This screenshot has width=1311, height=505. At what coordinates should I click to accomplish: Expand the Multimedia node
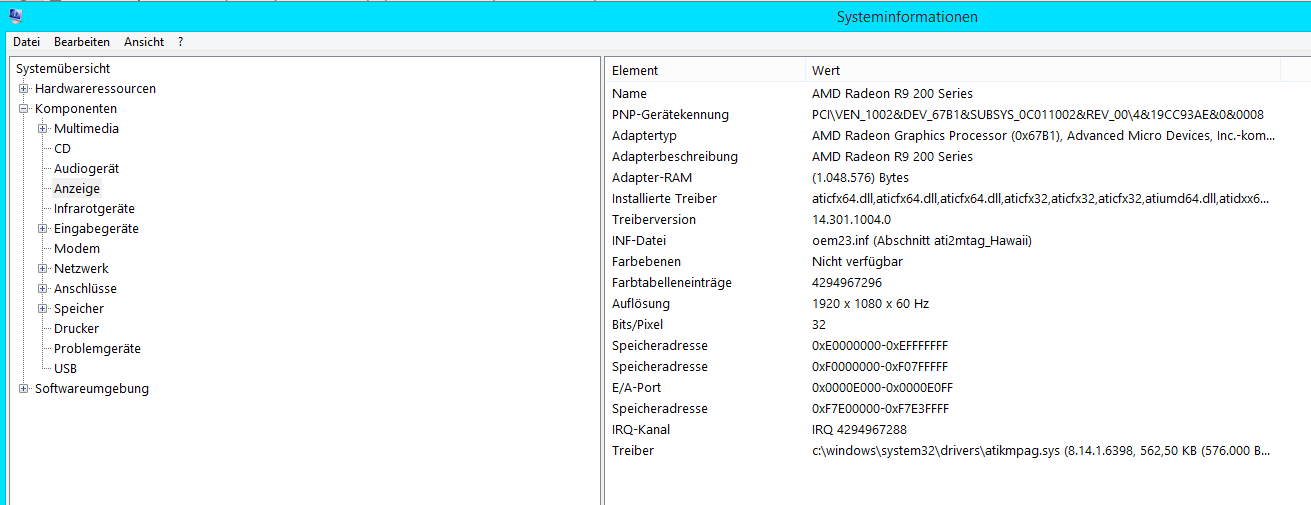pyautogui.click(x=43, y=129)
